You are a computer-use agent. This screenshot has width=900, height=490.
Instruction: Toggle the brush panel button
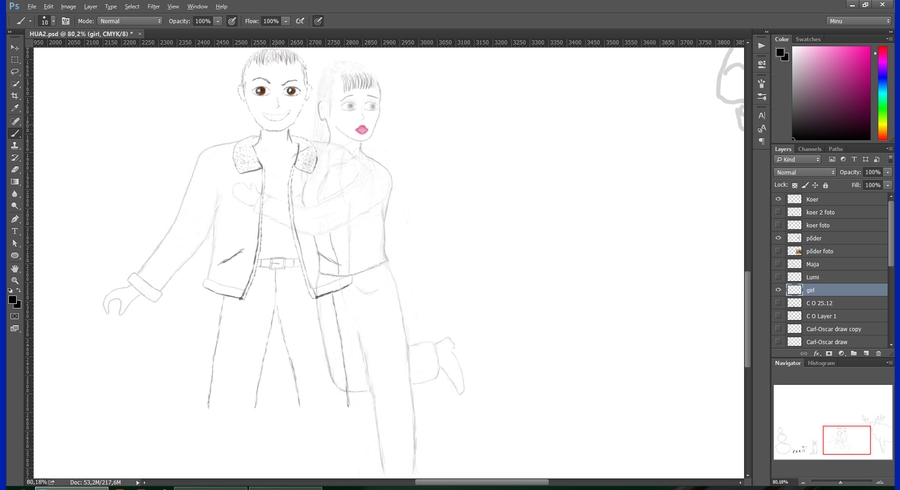(65, 21)
